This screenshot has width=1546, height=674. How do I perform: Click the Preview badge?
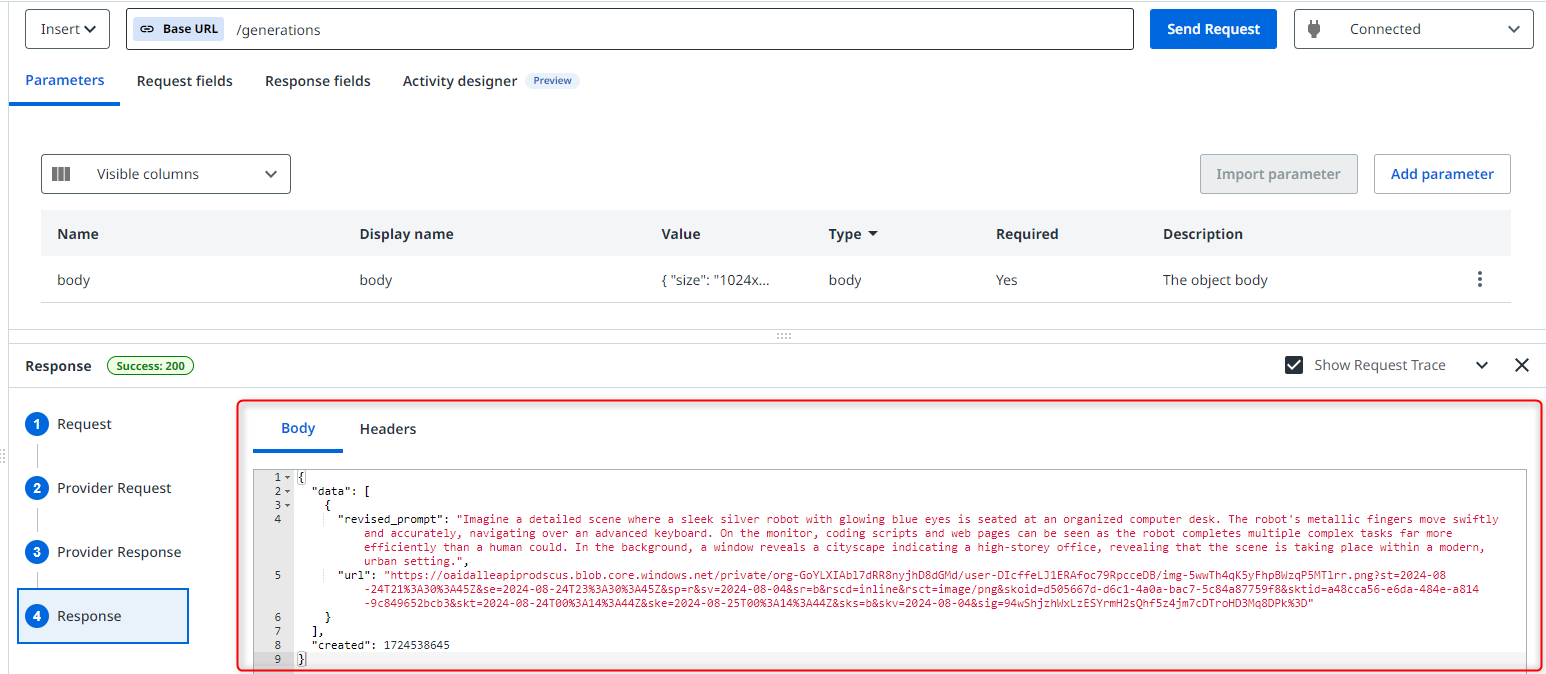pyautogui.click(x=552, y=81)
